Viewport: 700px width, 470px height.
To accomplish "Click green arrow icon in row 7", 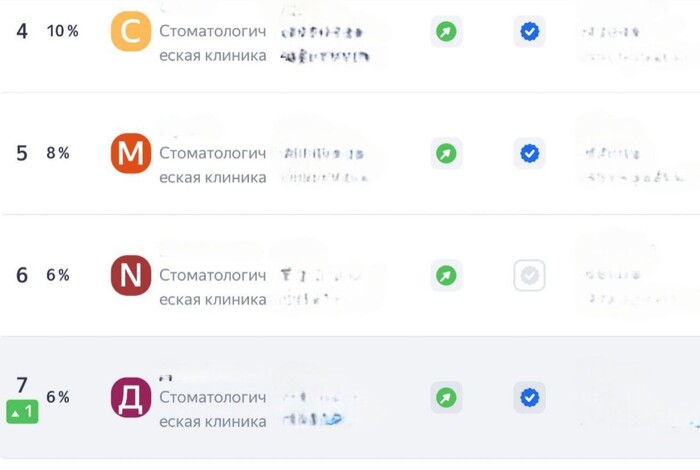I will (x=446, y=397).
